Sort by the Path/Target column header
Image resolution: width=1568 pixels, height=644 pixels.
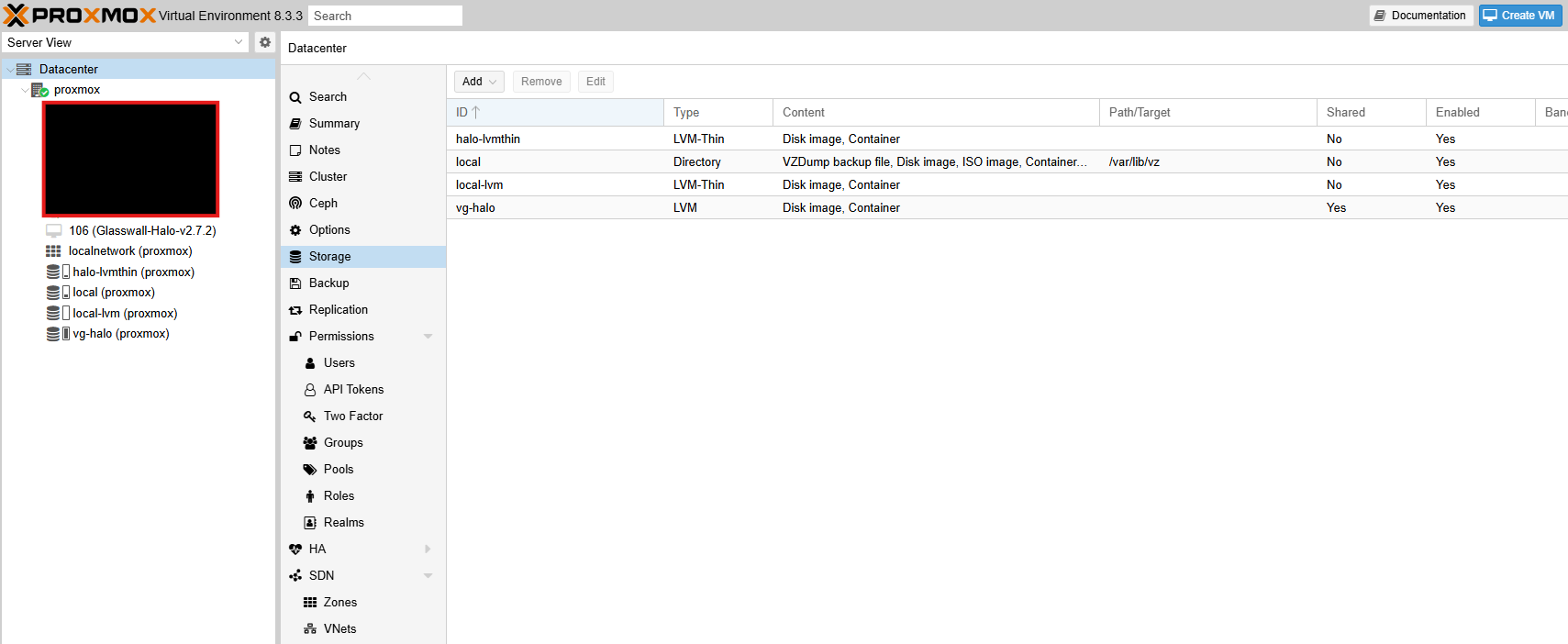click(1208, 112)
